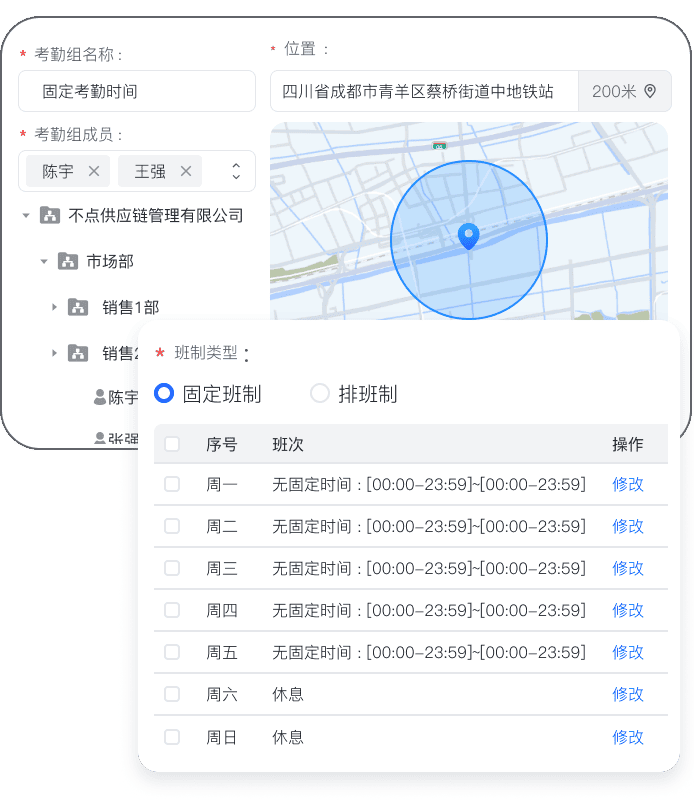Click the blue map marker pin

[x=467, y=236]
